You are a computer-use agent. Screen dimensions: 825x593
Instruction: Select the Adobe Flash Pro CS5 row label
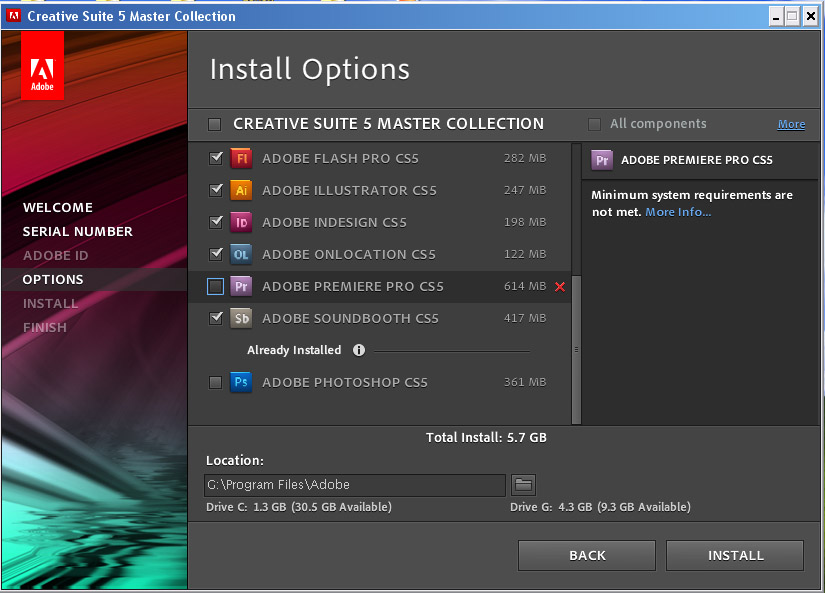click(340, 158)
